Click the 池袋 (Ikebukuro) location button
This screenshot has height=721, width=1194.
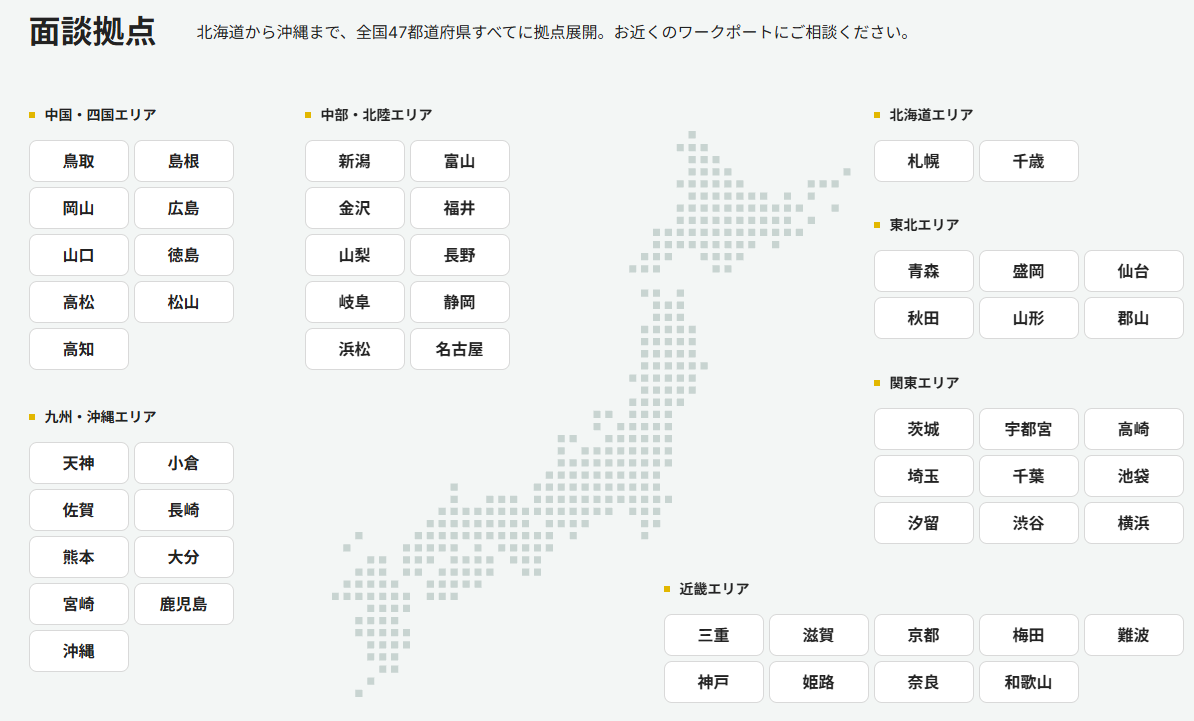[1133, 476]
